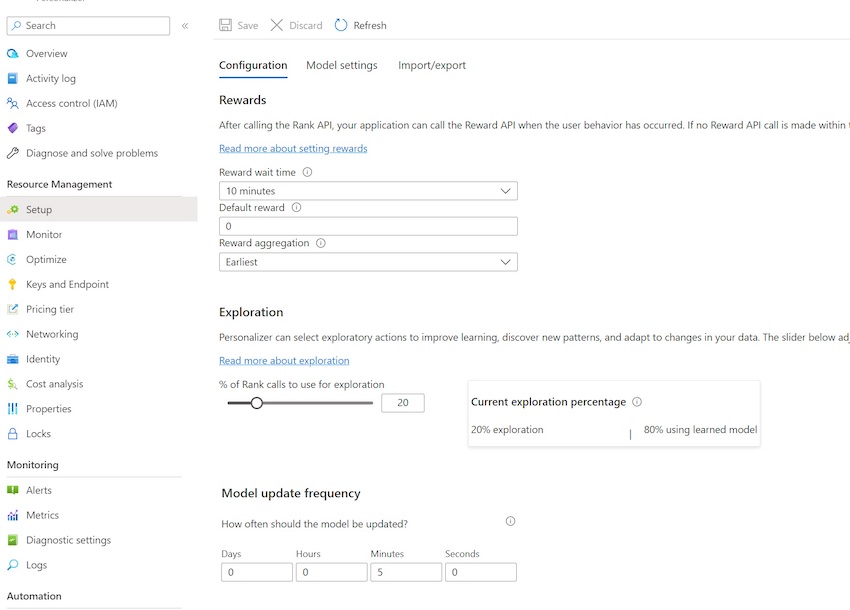Screen dimensions: 850x610
Task: Click the Default reward input field
Action: click(368, 226)
